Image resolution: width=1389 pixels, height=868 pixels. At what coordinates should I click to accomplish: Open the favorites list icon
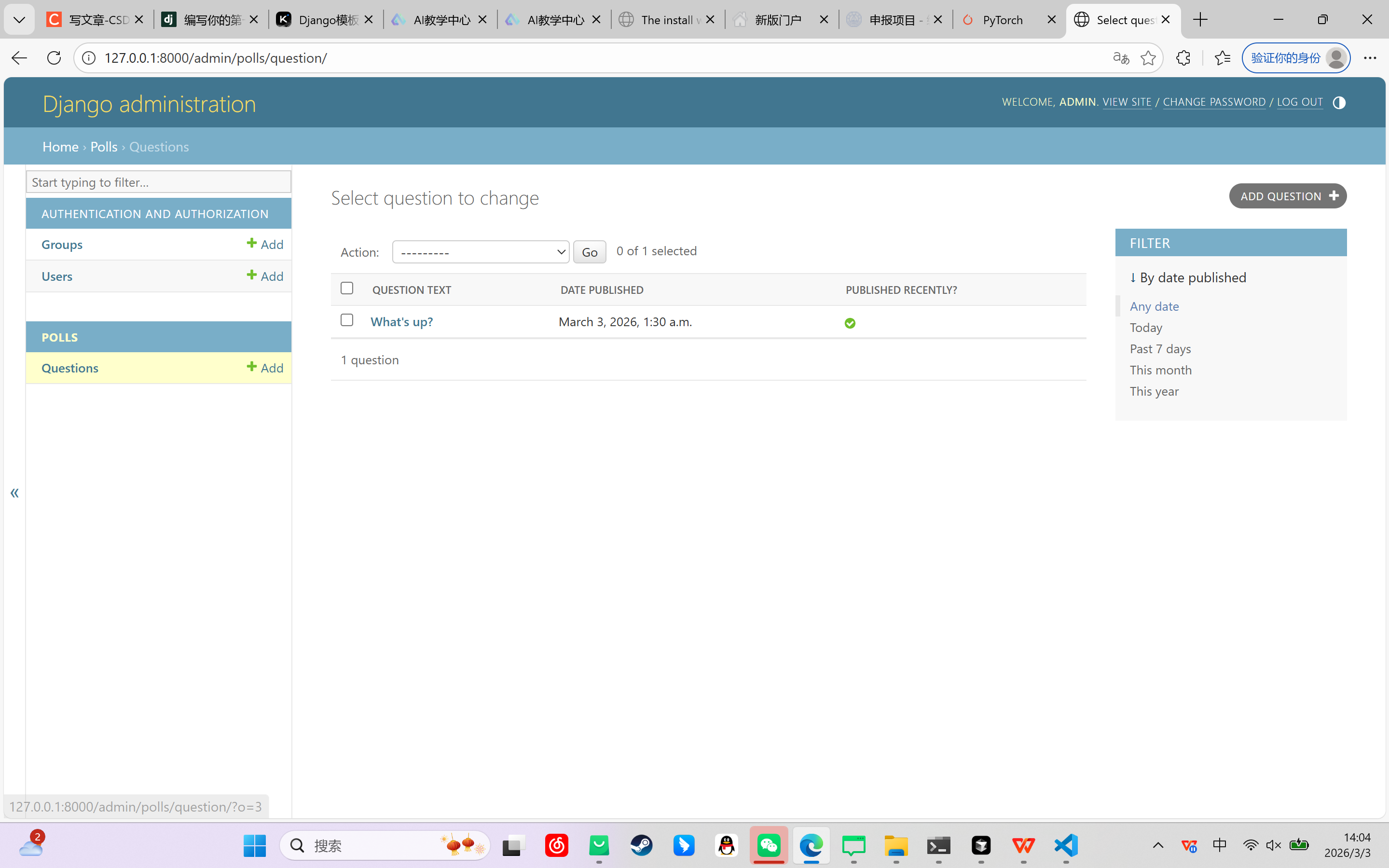pyautogui.click(x=1223, y=58)
